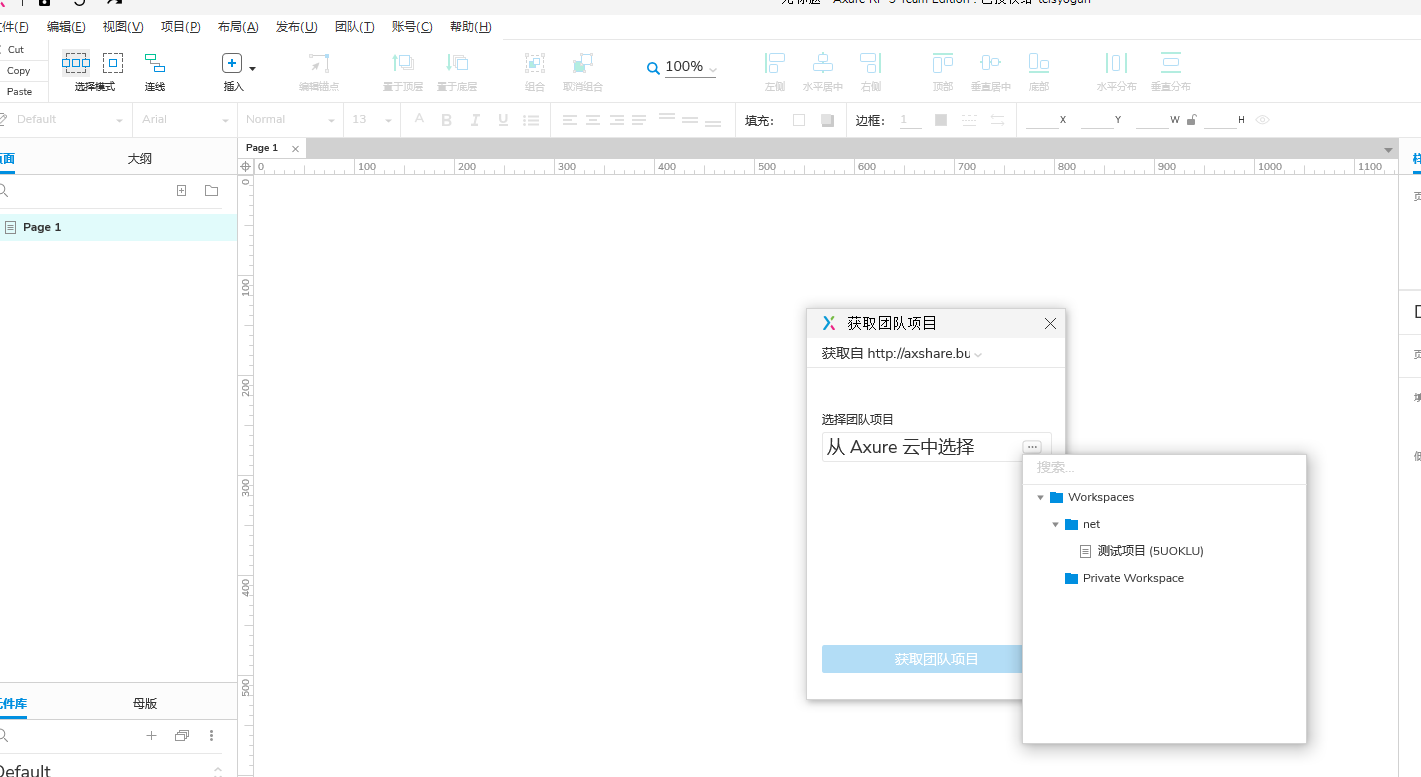Open the 插入 dropdown arrow

click(253, 69)
